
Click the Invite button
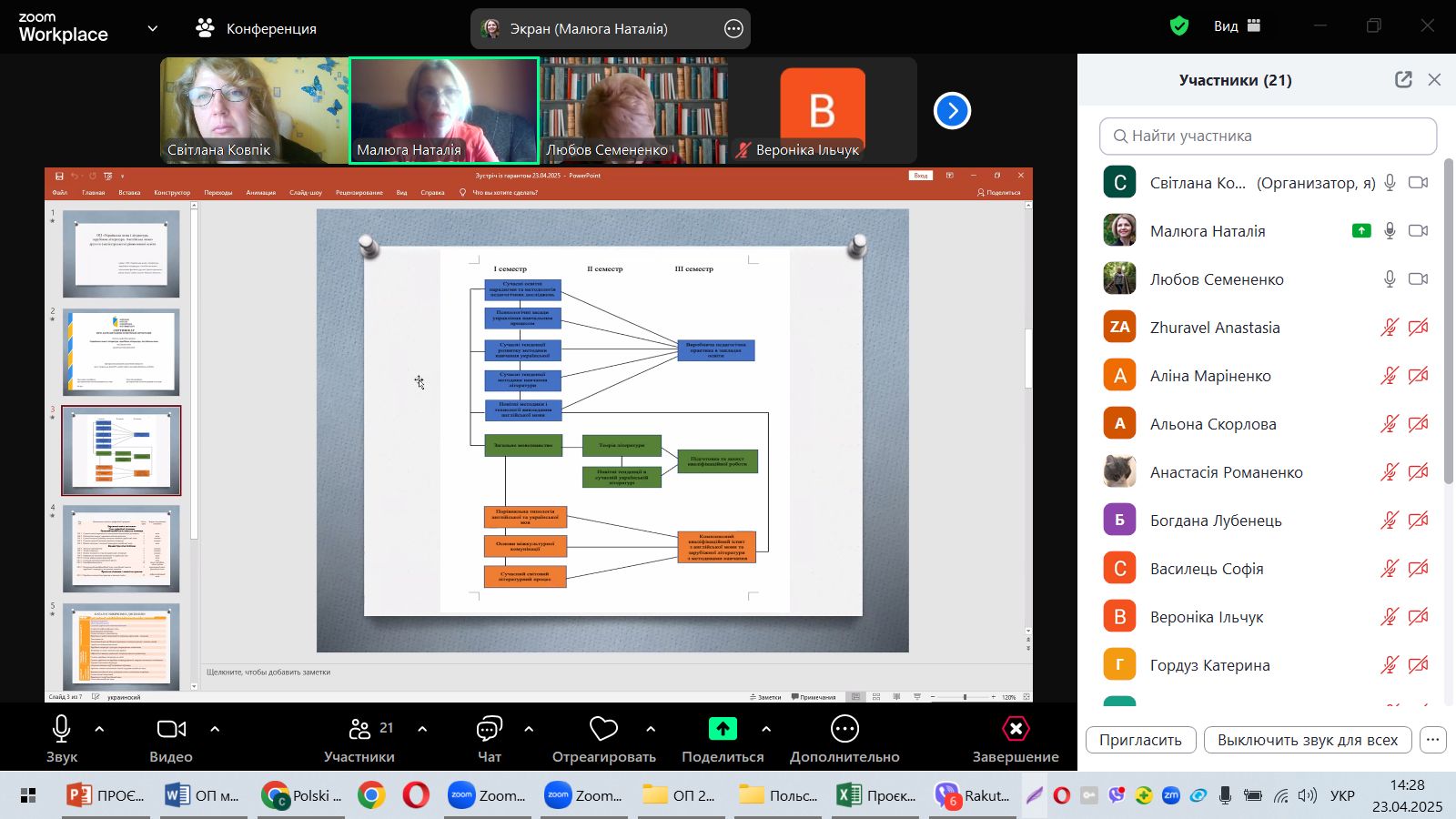coord(1139,740)
